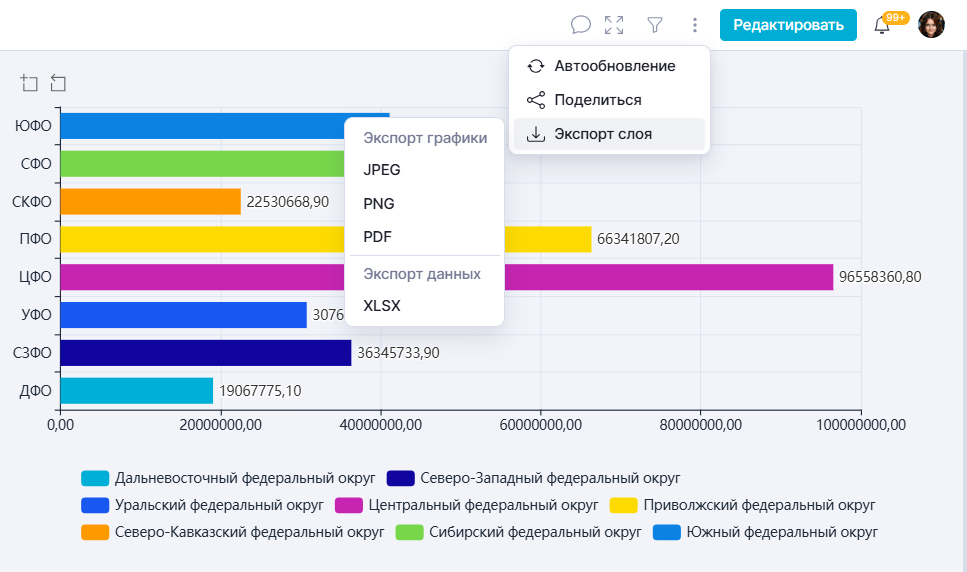This screenshot has width=967, height=572.
Task: Click the fullscreen expand icon
Action: [x=614, y=25]
